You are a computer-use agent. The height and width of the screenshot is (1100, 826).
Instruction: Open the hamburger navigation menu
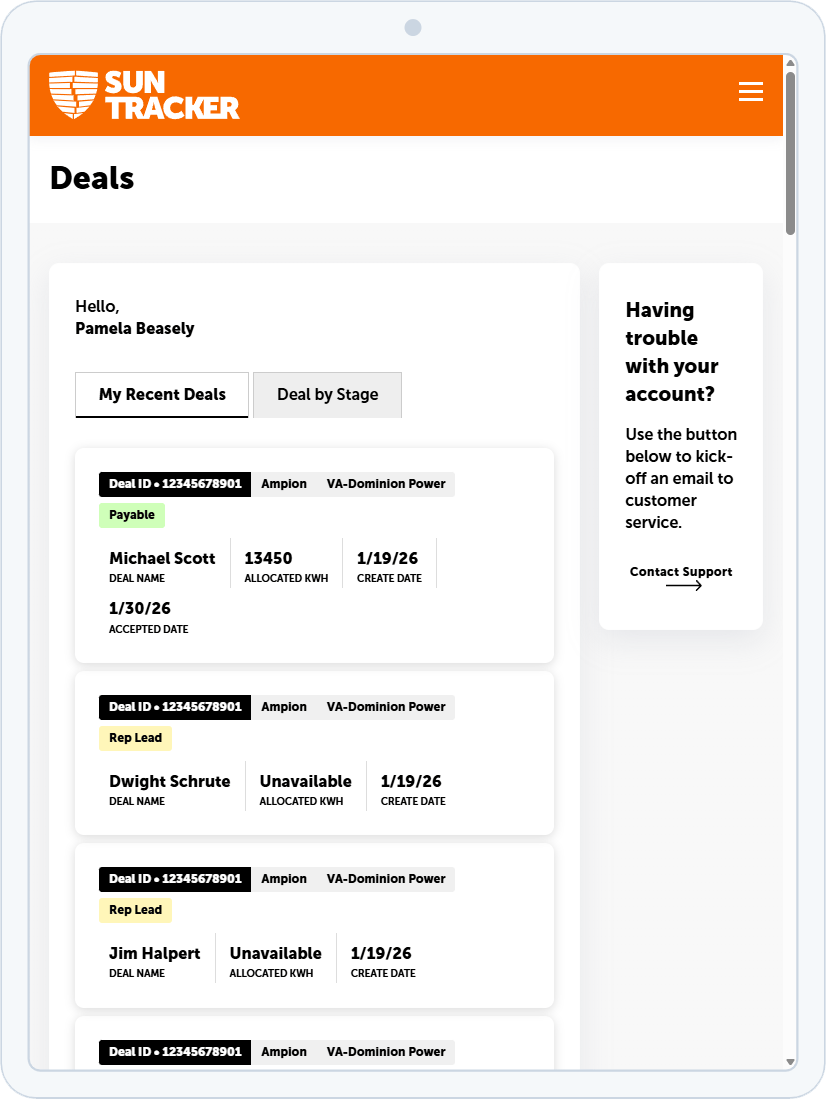pos(751,91)
